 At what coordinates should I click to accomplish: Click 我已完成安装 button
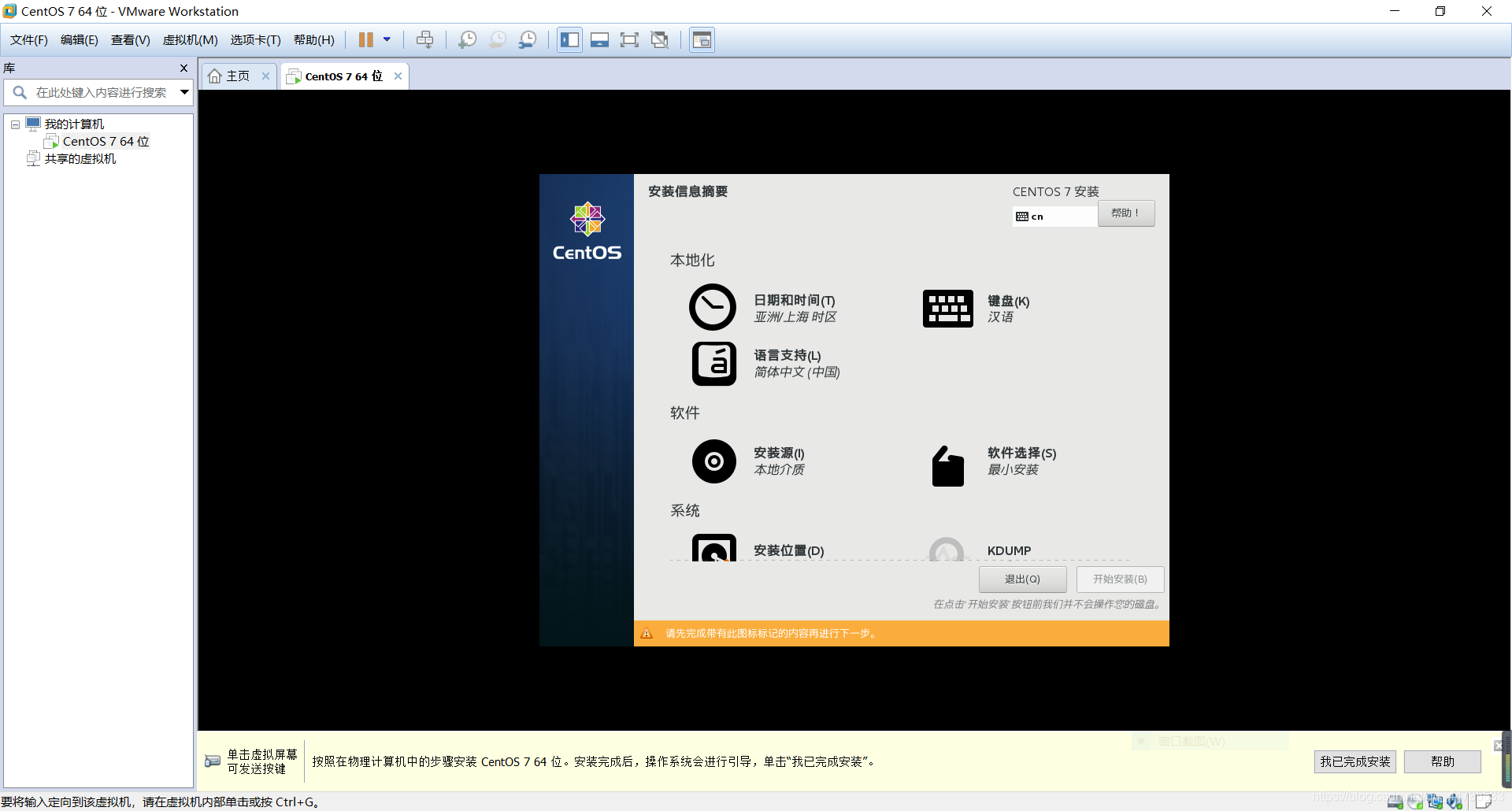[x=1355, y=762]
